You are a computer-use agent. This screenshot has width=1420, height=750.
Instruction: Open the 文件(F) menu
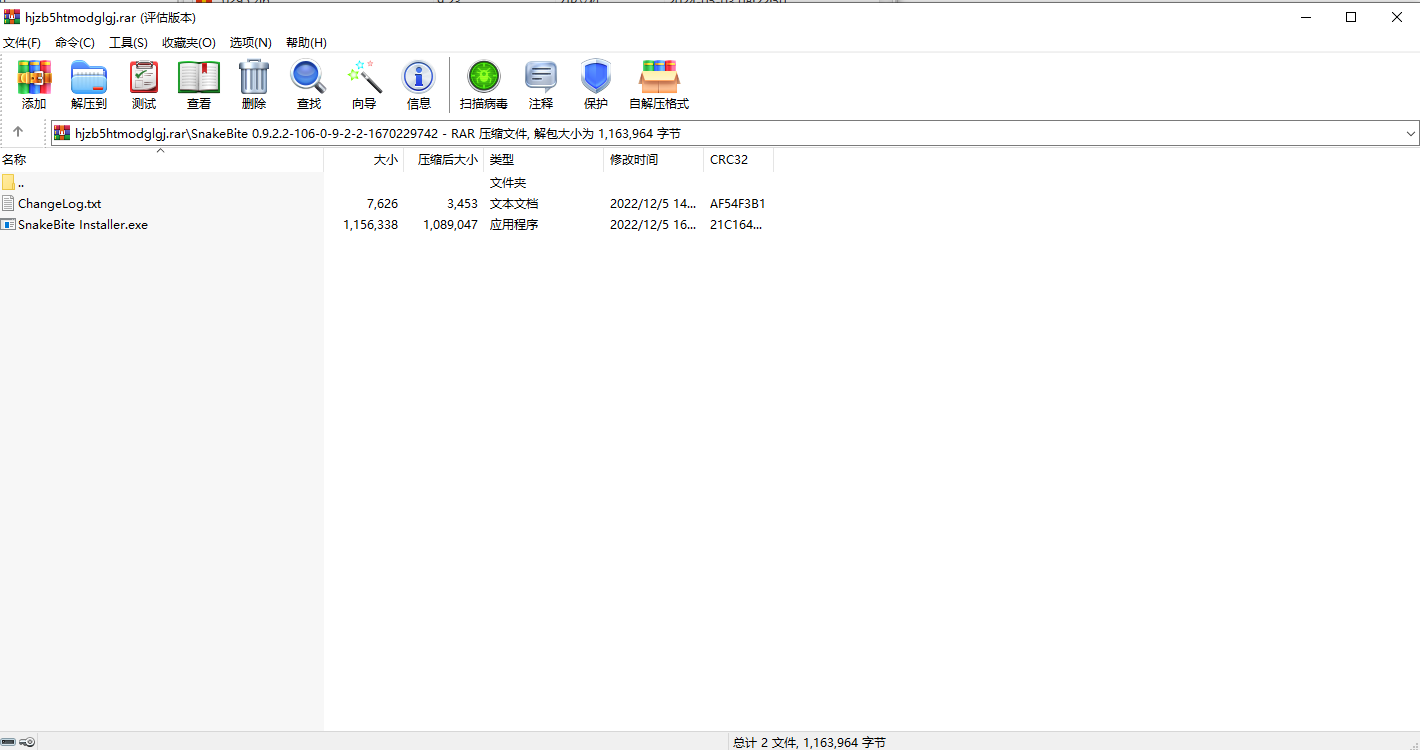[x=22, y=42]
